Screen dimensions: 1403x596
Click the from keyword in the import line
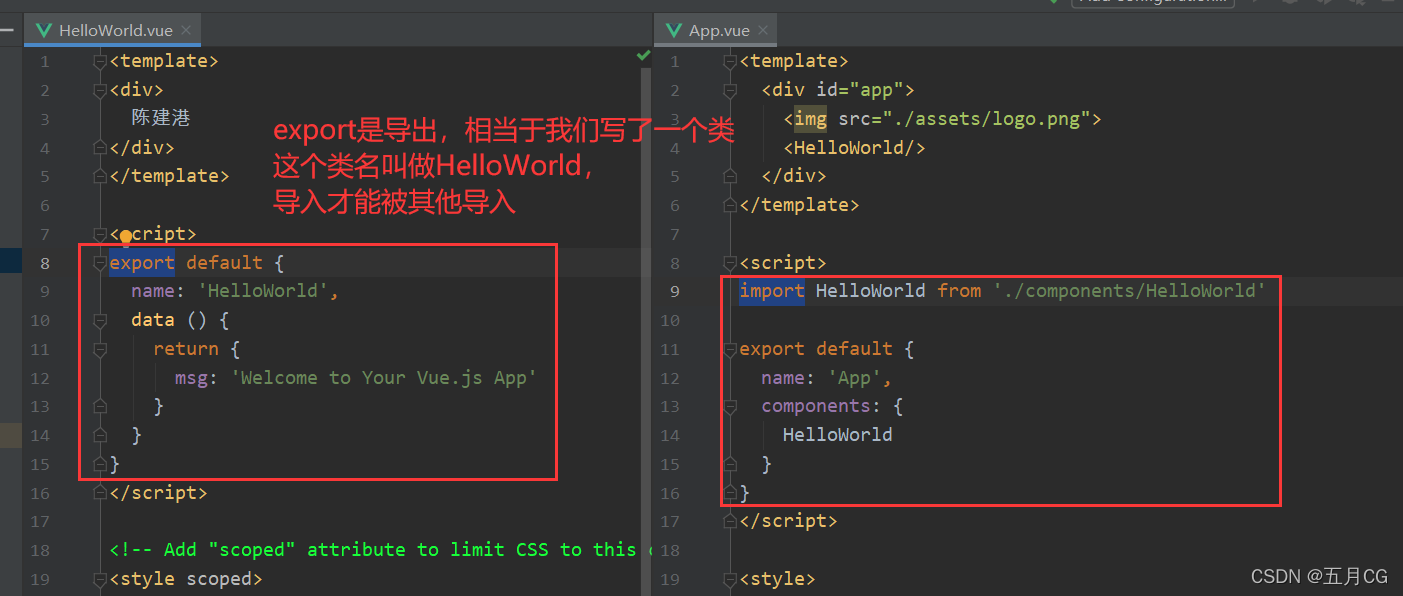(x=959, y=291)
